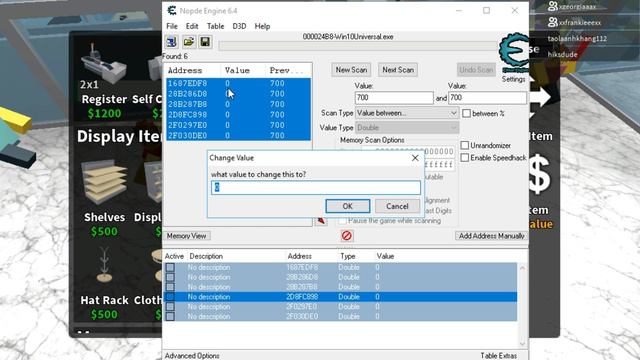Click the Value column header in results
The width and height of the screenshot is (640, 360).
click(237, 70)
